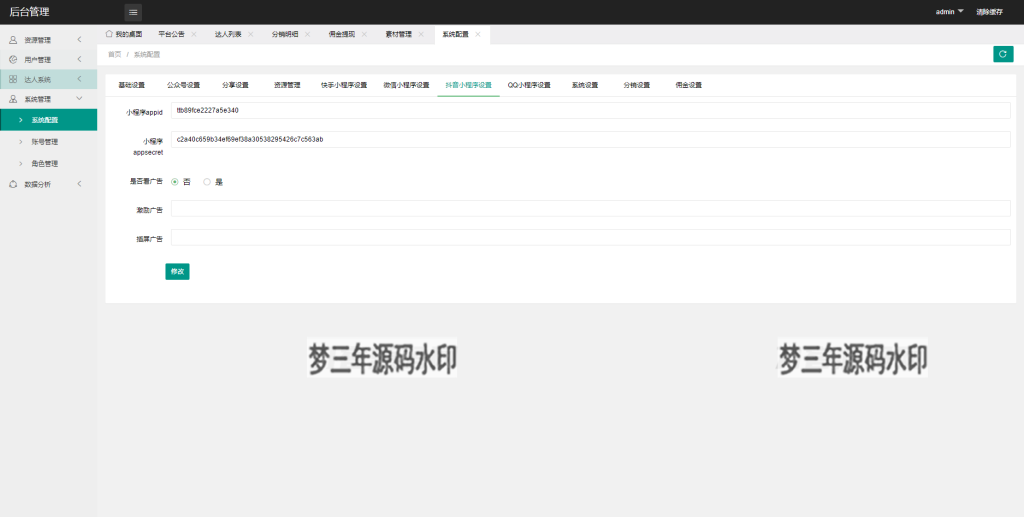
Task: Click the 资源管理 sidebar person icon
Action: pos(13,40)
